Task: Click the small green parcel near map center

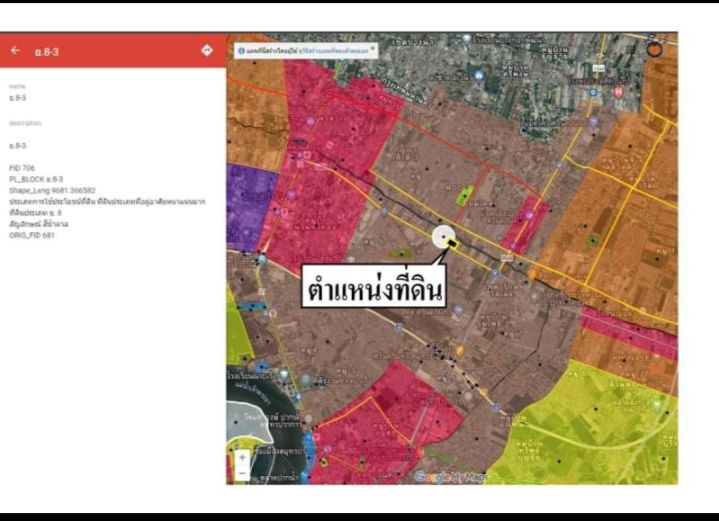Action: click(461, 194)
